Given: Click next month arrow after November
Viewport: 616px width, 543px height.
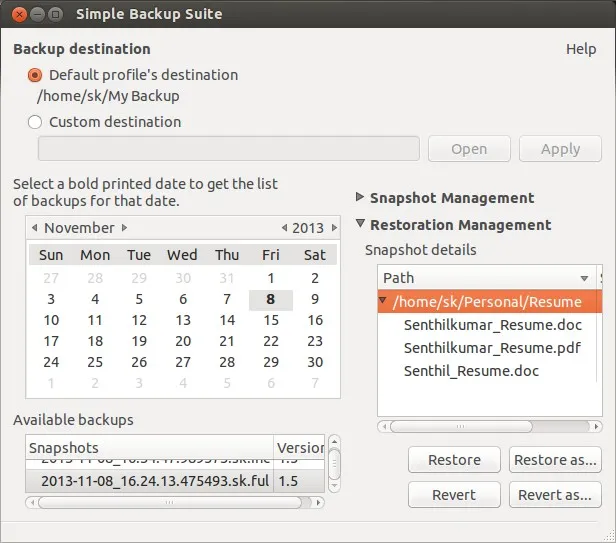Looking at the screenshot, I should [x=124, y=228].
